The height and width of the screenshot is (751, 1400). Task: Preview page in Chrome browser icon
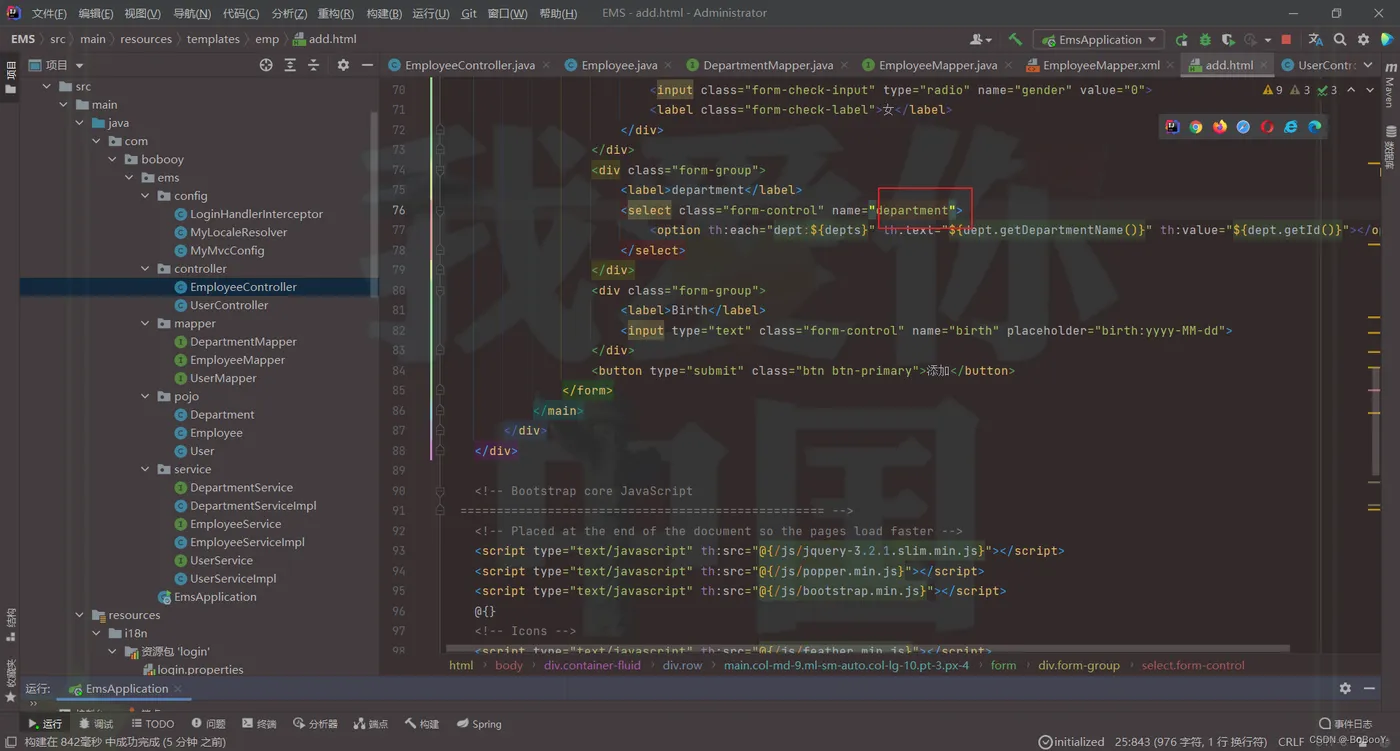tap(1196, 127)
